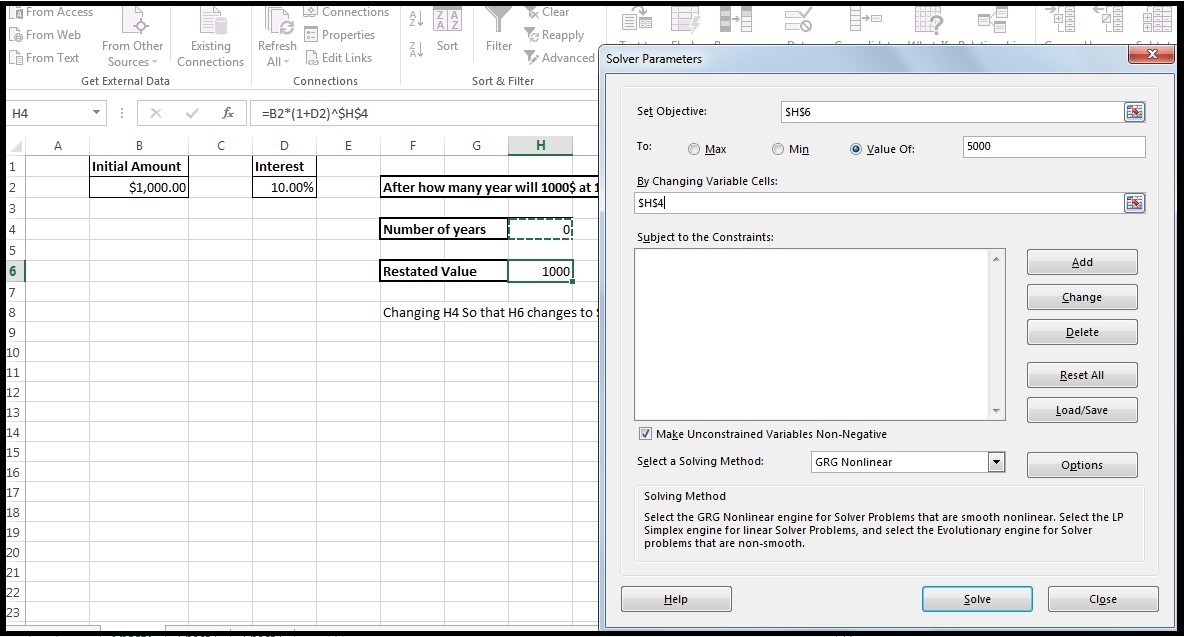Select cell B2 with $1,000.00

click(139, 187)
